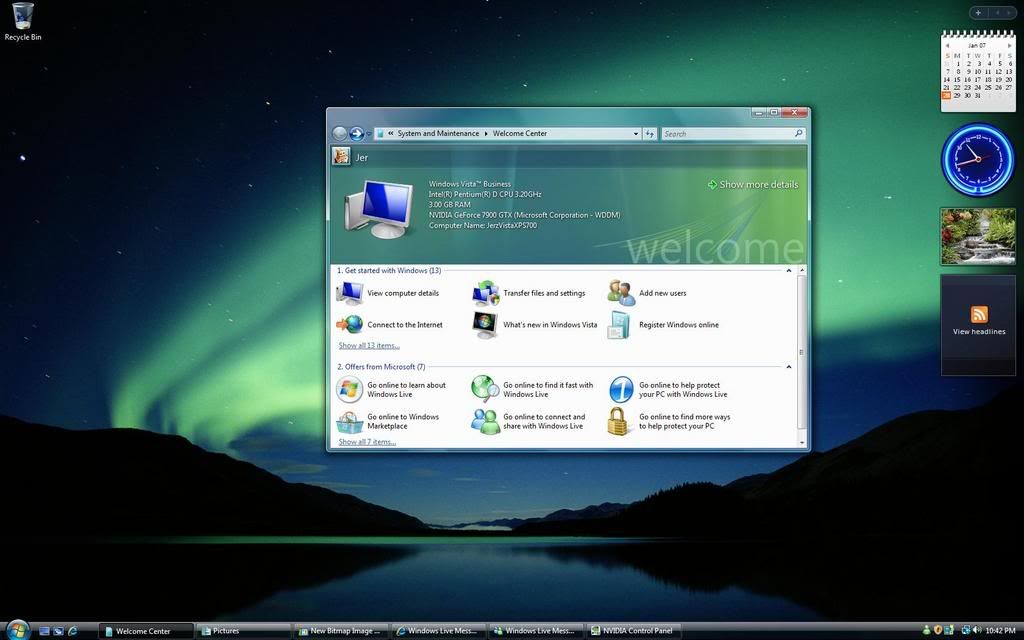Open View computer details item
1024x640 pixels.
coord(388,293)
